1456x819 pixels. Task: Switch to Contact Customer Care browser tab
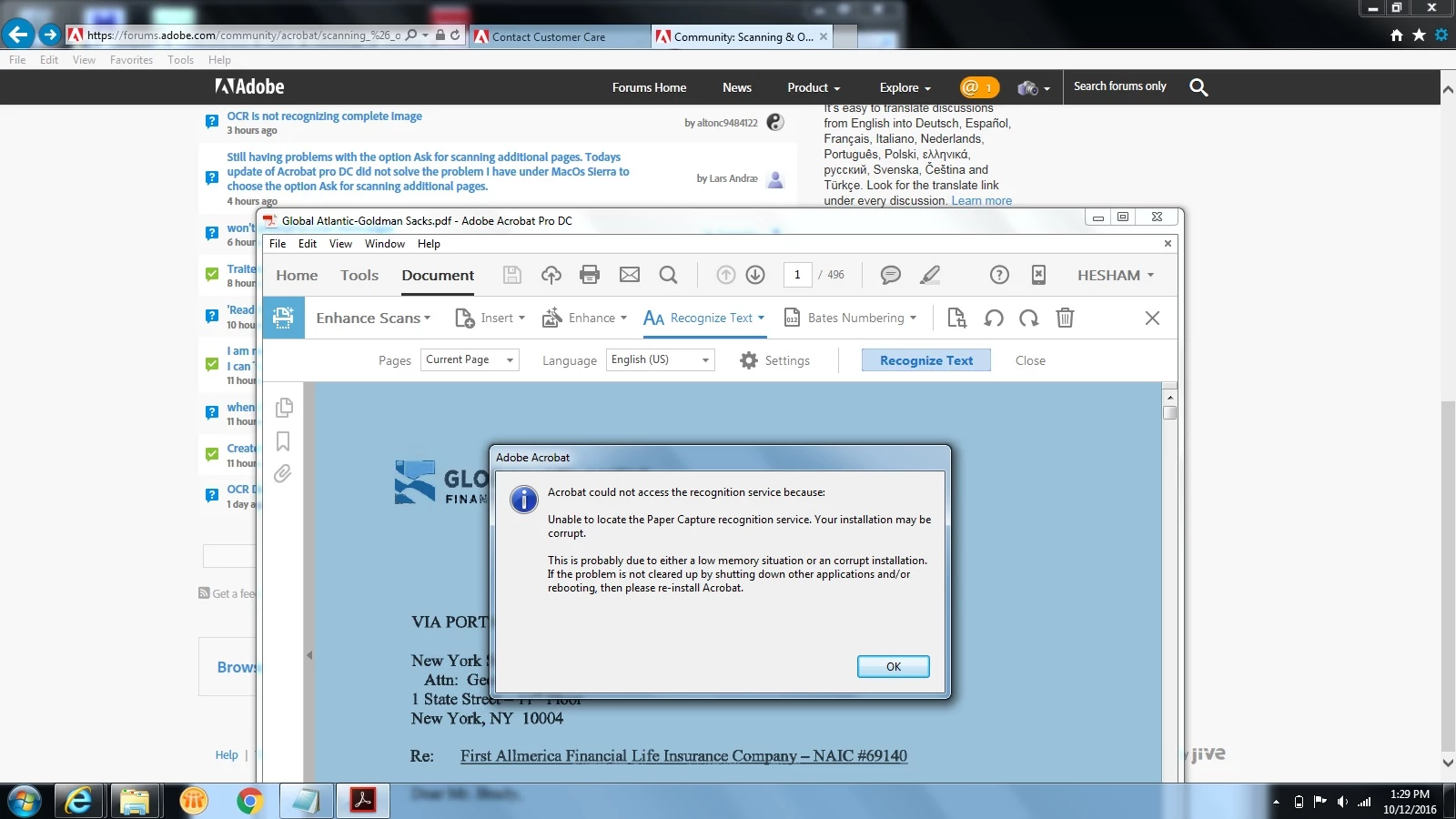click(559, 36)
